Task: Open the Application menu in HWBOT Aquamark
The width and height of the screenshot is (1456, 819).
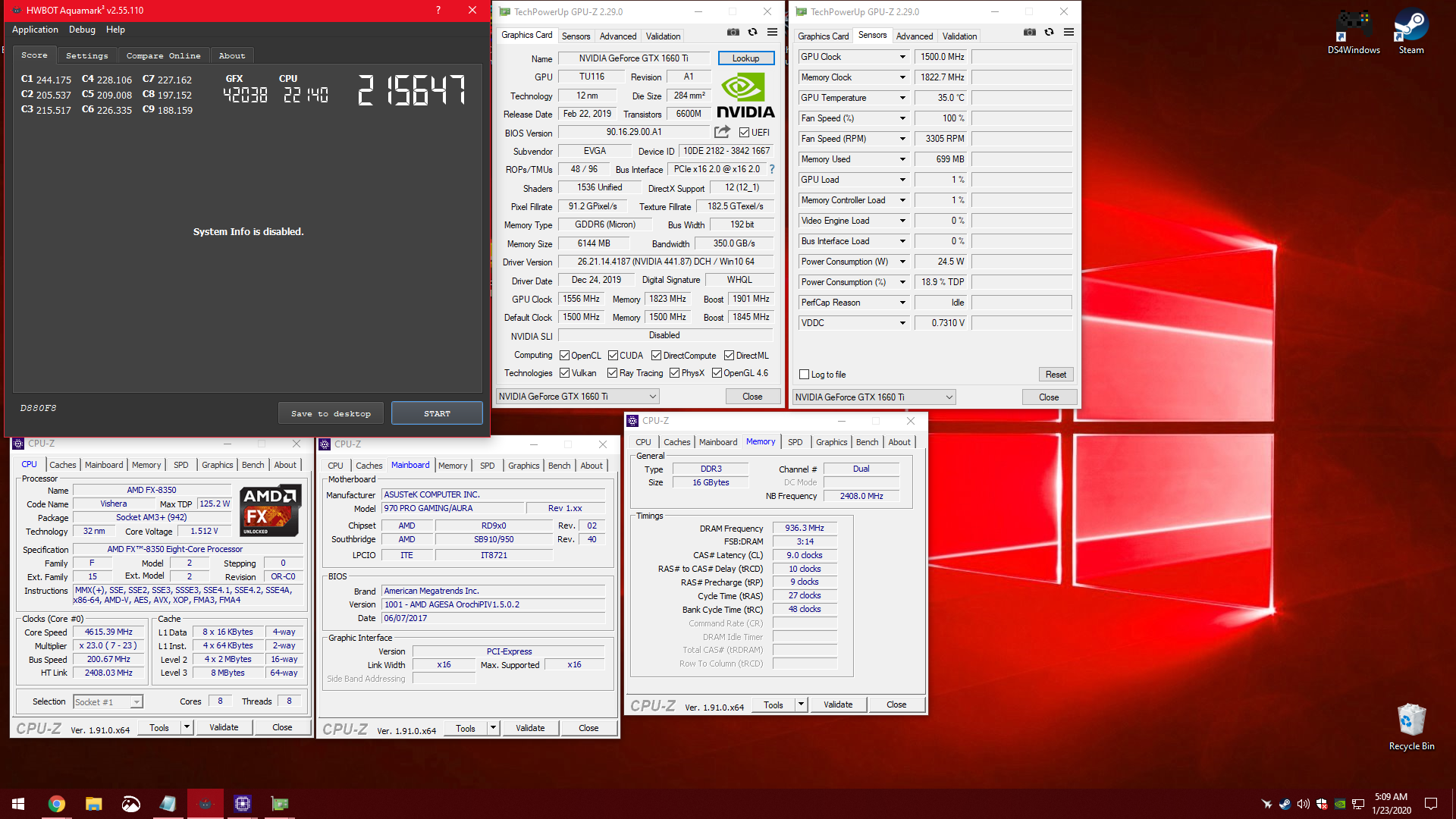Action: point(35,30)
